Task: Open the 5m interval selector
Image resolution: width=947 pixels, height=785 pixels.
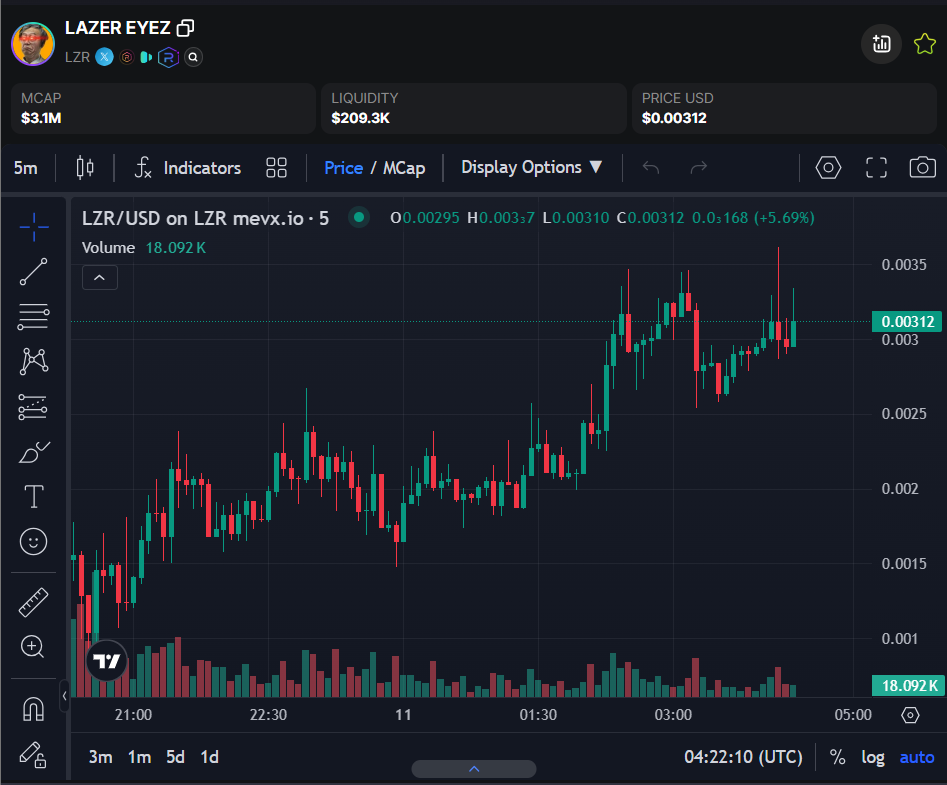Action: (25, 168)
